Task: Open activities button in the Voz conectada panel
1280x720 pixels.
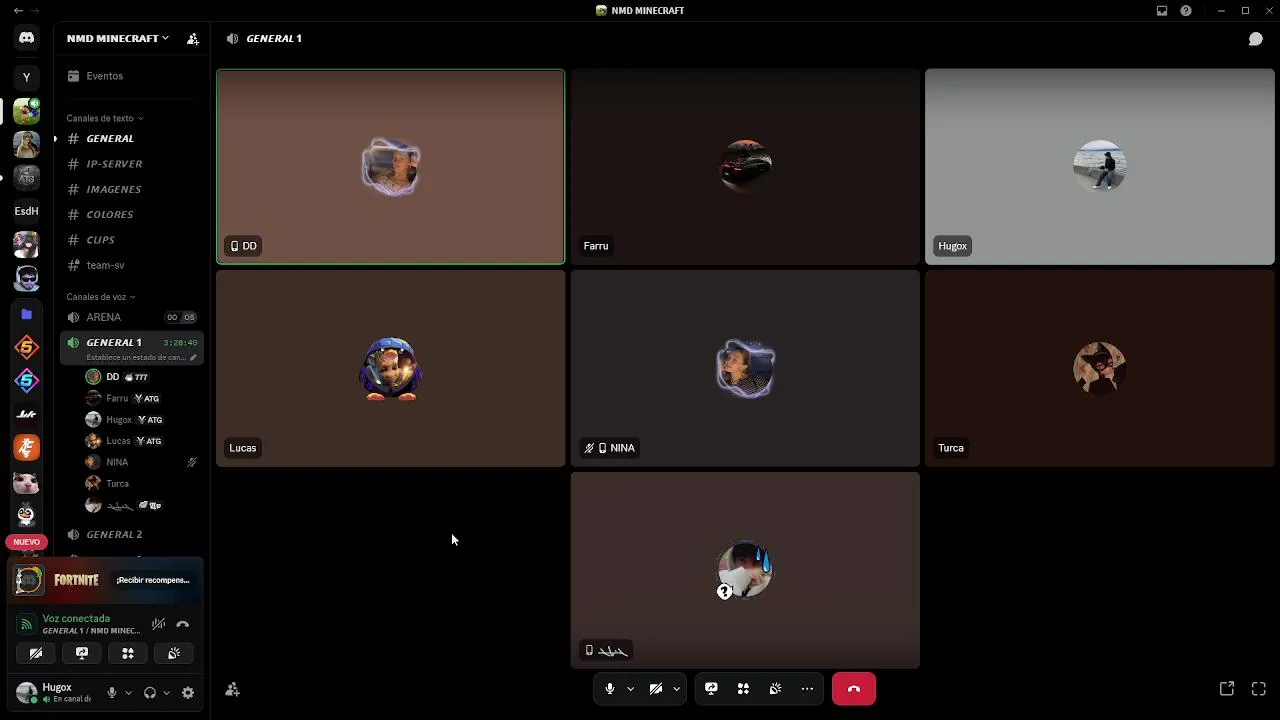Action: tap(128, 653)
